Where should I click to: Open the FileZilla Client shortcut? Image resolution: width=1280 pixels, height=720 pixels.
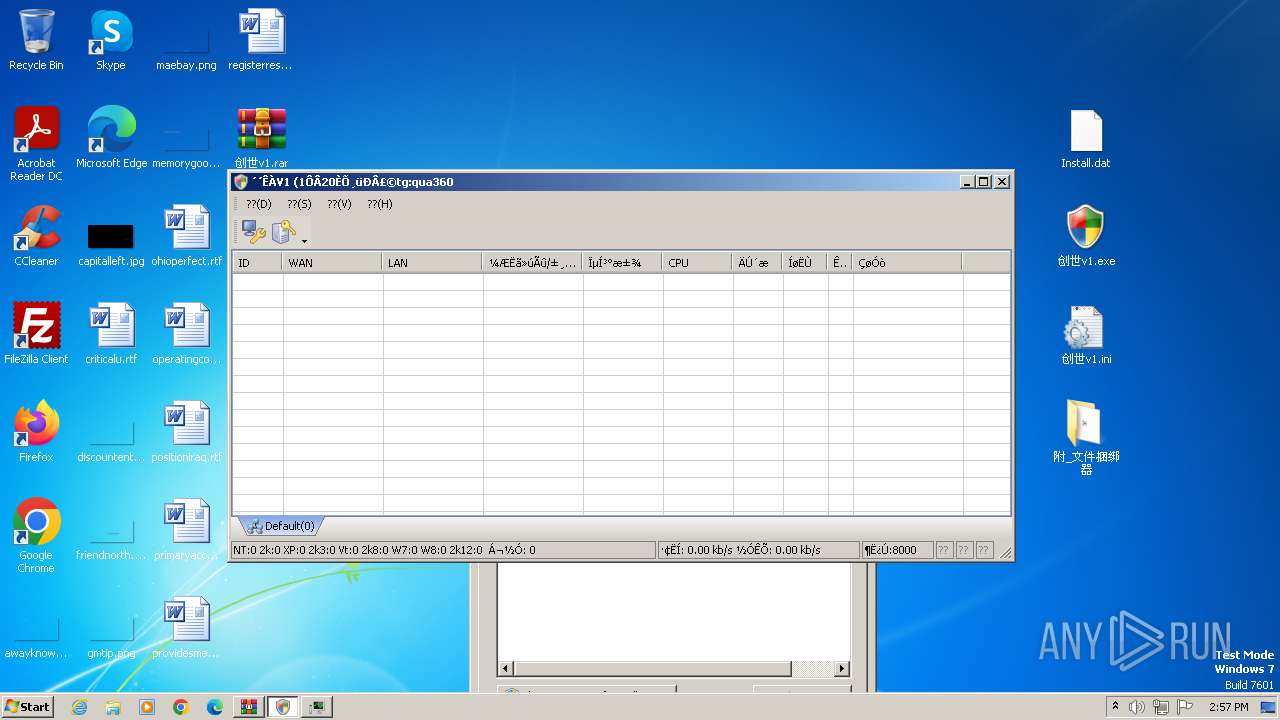click(36, 335)
